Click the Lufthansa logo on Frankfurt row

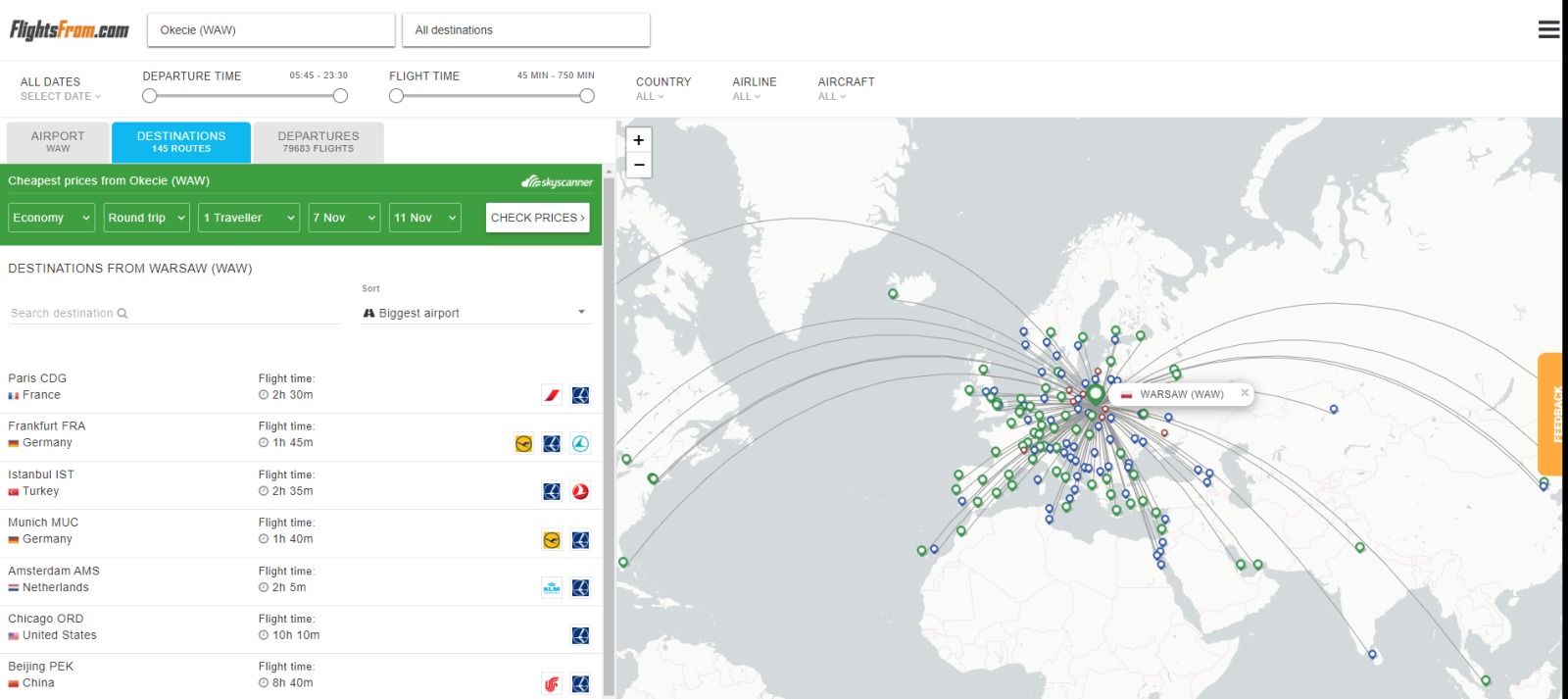point(523,443)
